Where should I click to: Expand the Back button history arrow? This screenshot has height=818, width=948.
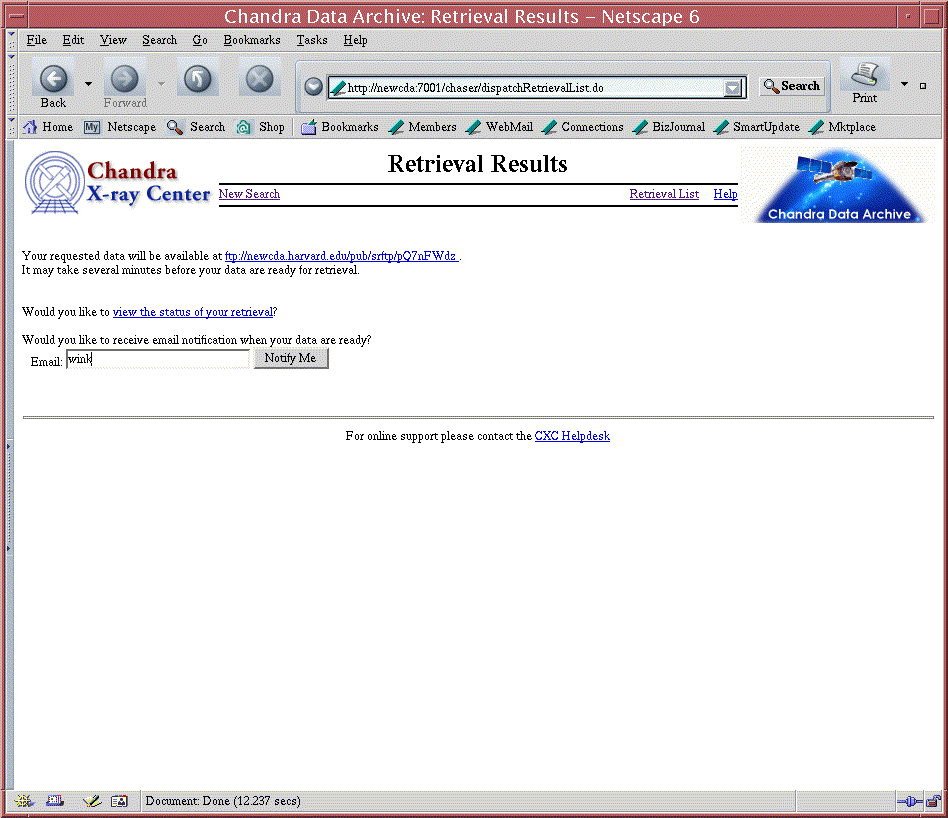pos(88,84)
